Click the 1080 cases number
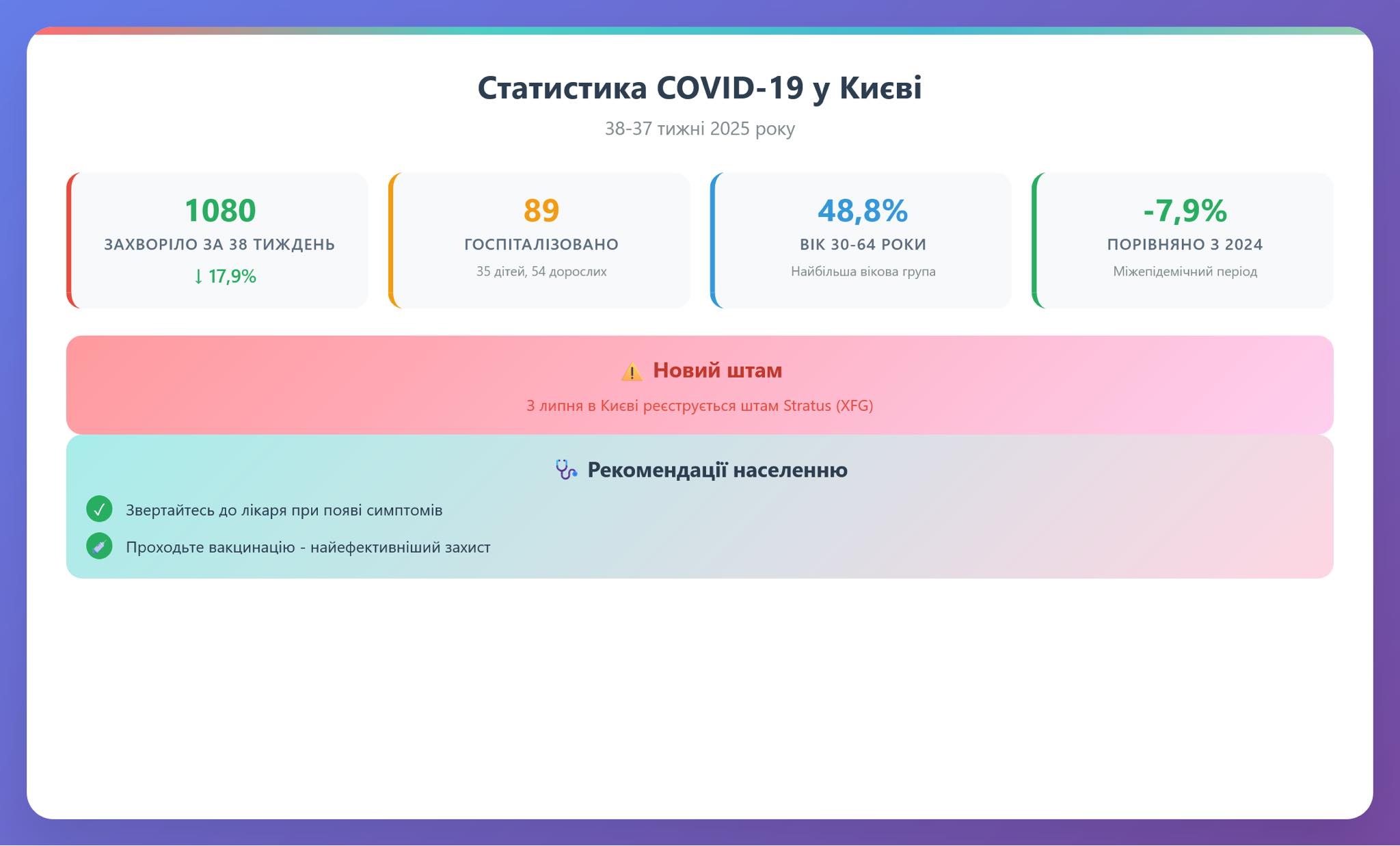Screen dimensions: 1400x846 [220, 211]
